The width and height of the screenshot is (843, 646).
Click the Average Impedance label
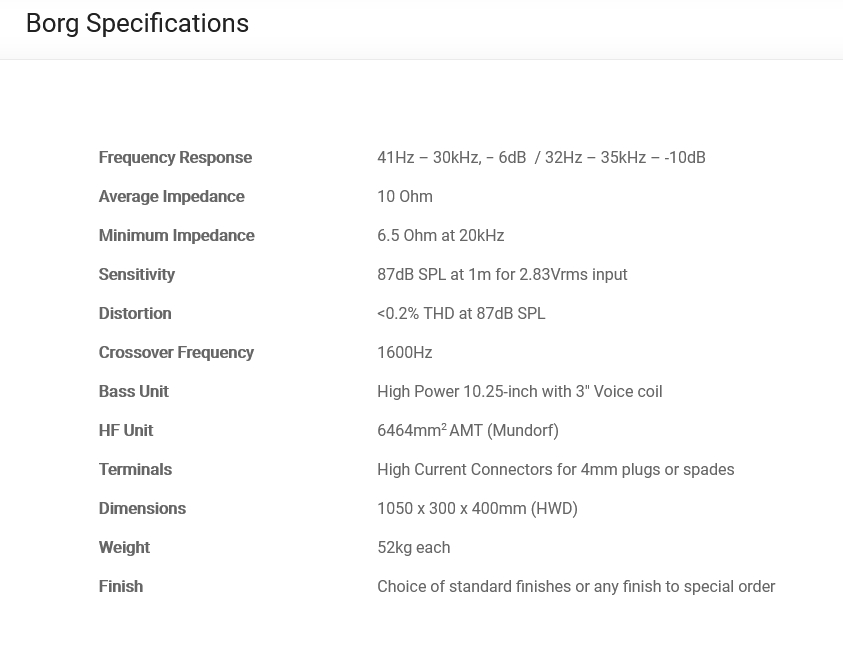(171, 196)
